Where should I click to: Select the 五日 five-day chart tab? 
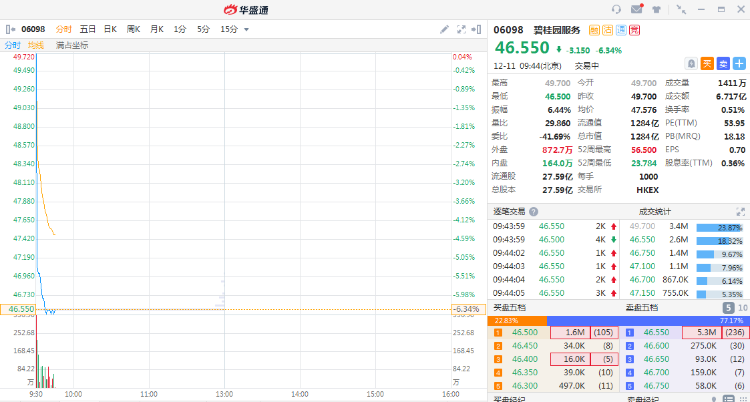click(x=88, y=29)
